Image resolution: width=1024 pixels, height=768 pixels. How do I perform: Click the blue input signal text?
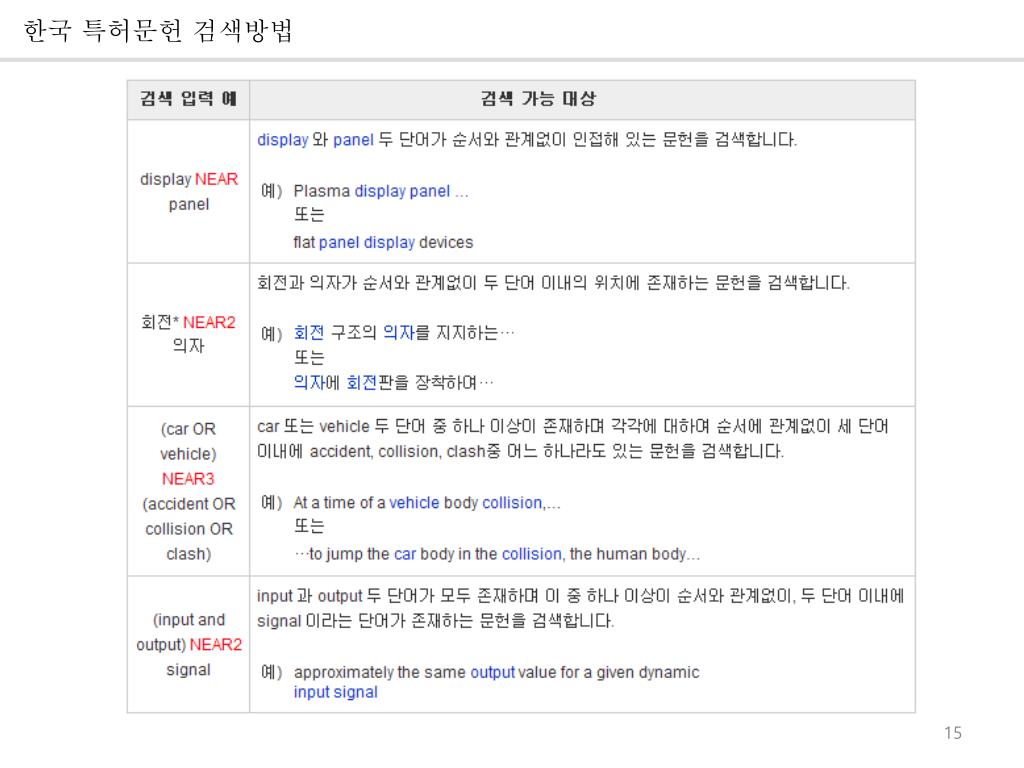tap(335, 692)
